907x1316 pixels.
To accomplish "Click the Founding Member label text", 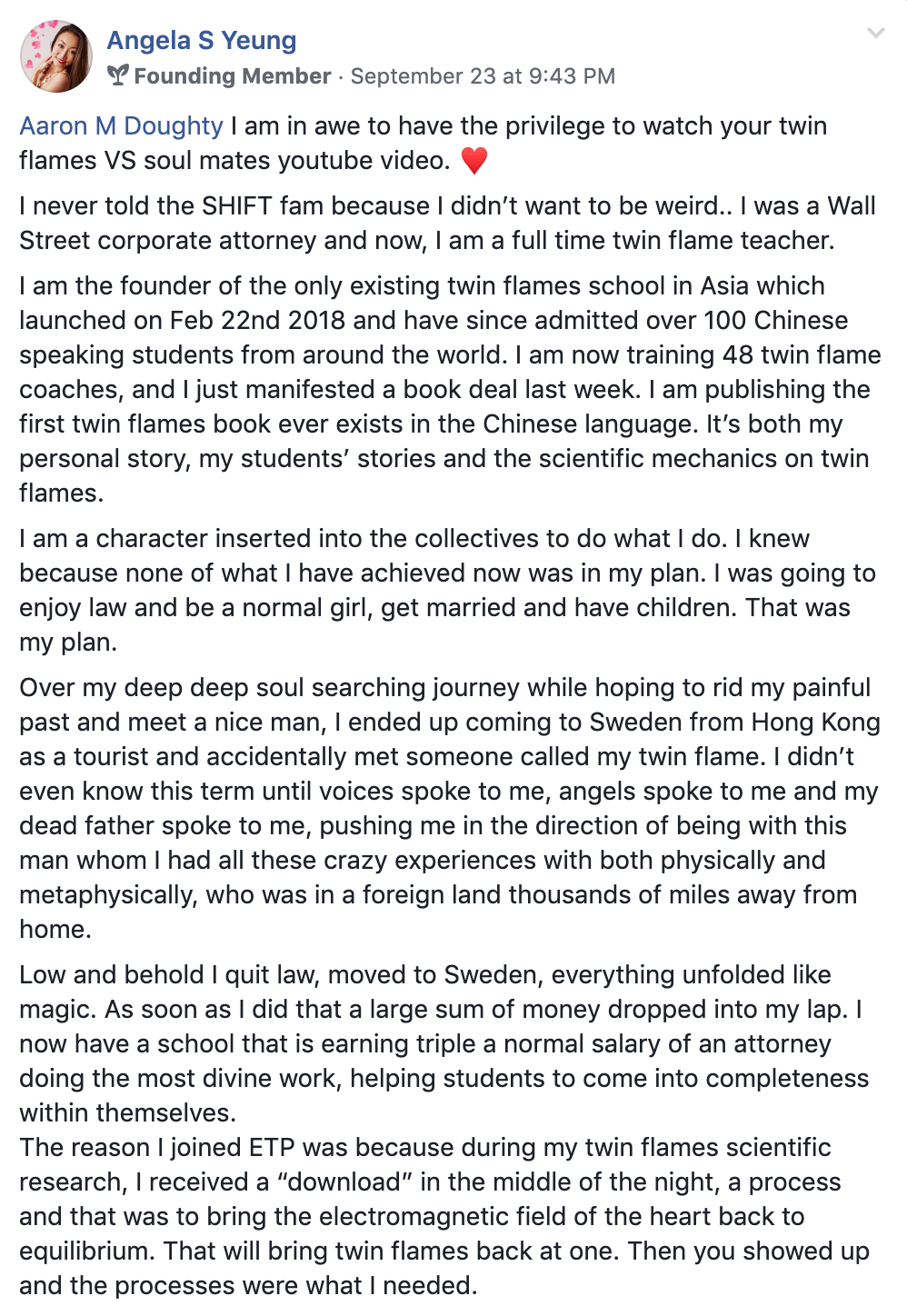I will pyautogui.click(x=233, y=76).
